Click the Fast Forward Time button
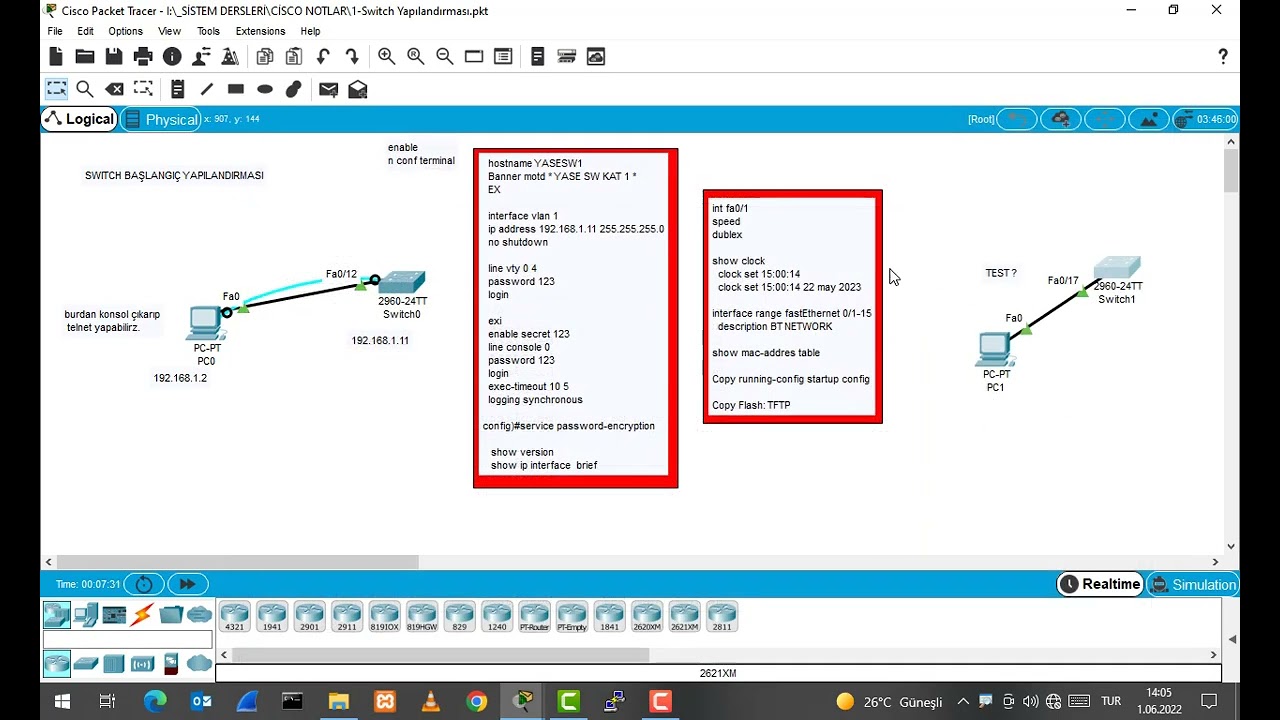This screenshot has height=720, width=1280. [187, 584]
